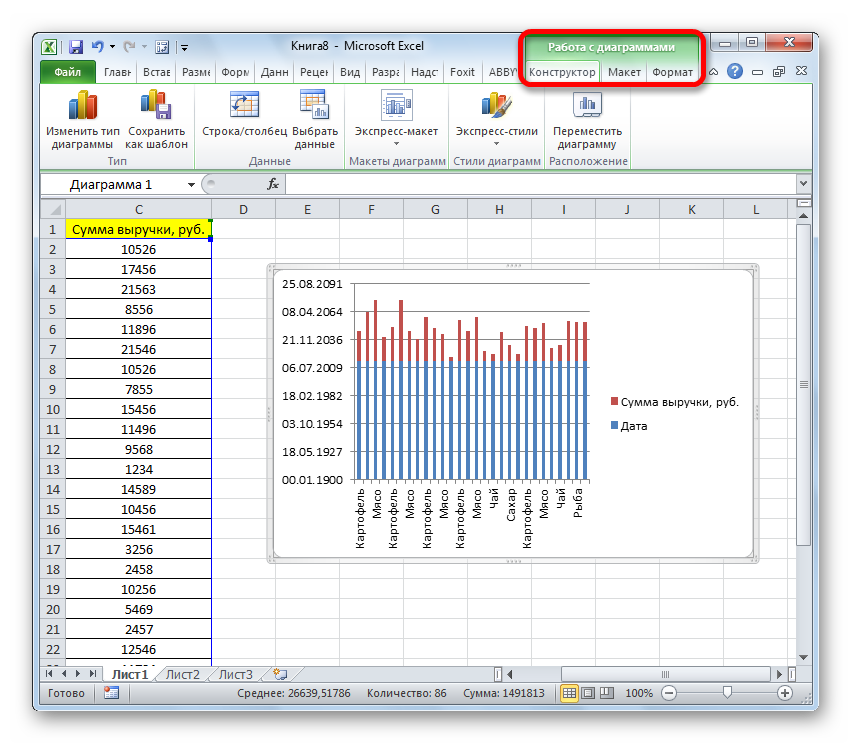Click the Switch Row/Column icon
Viewport: 852px width, 744px height.
coord(244,105)
